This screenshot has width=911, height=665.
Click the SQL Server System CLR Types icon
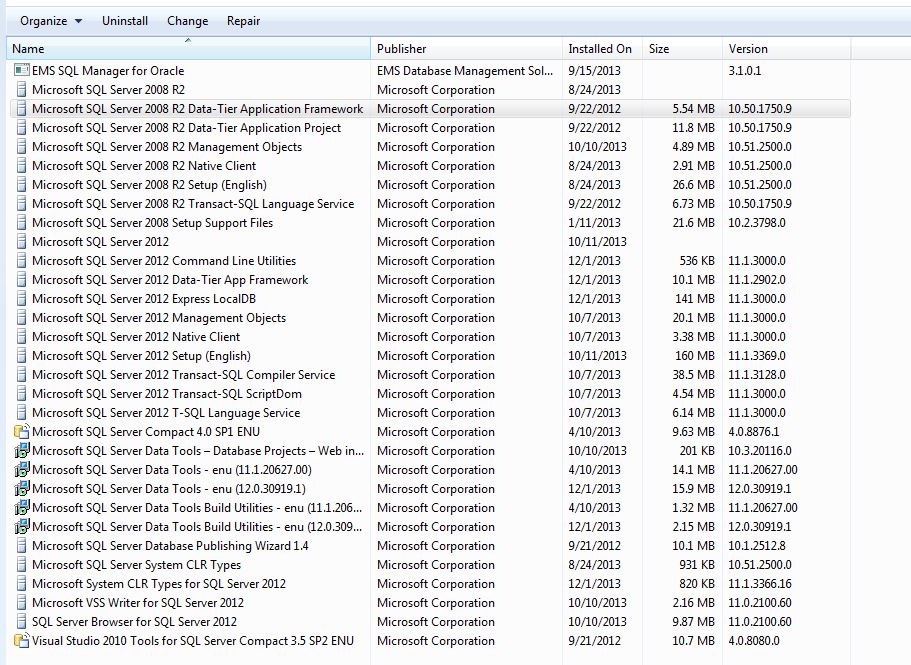[21, 565]
